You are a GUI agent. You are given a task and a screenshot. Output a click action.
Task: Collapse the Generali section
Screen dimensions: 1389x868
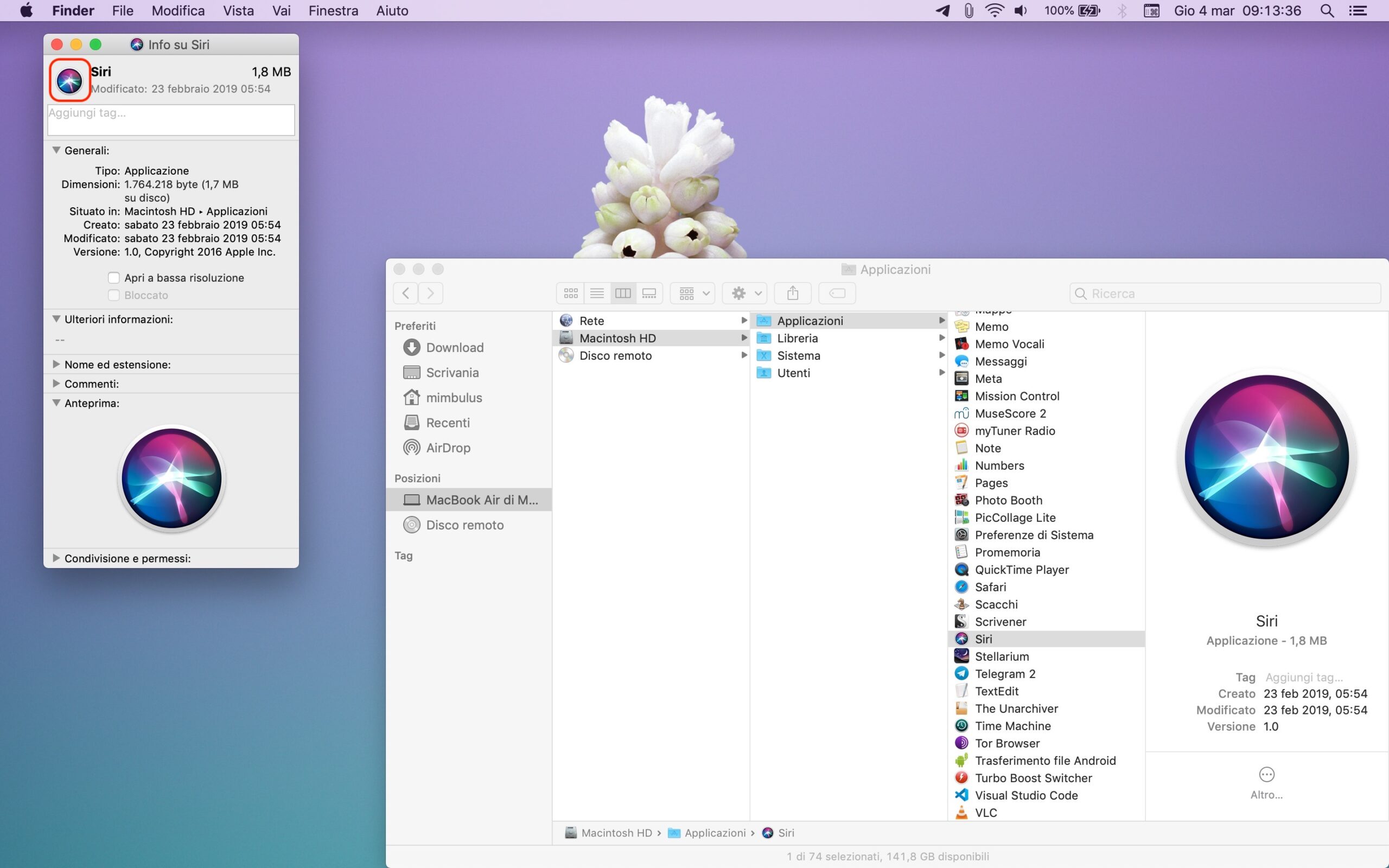[x=56, y=150]
